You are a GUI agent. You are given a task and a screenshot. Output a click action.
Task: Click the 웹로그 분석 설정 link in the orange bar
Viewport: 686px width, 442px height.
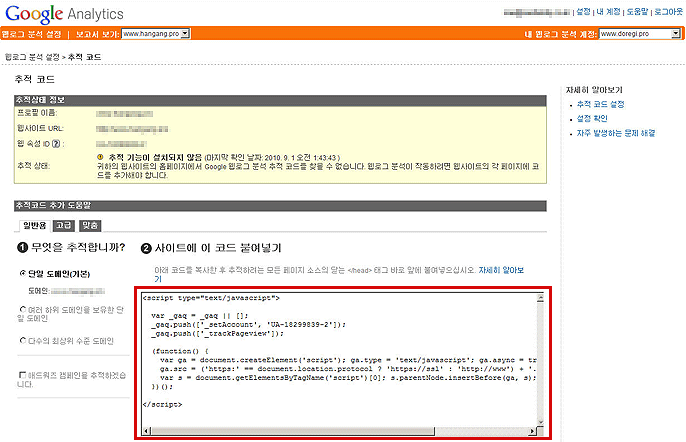[x=31, y=34]
